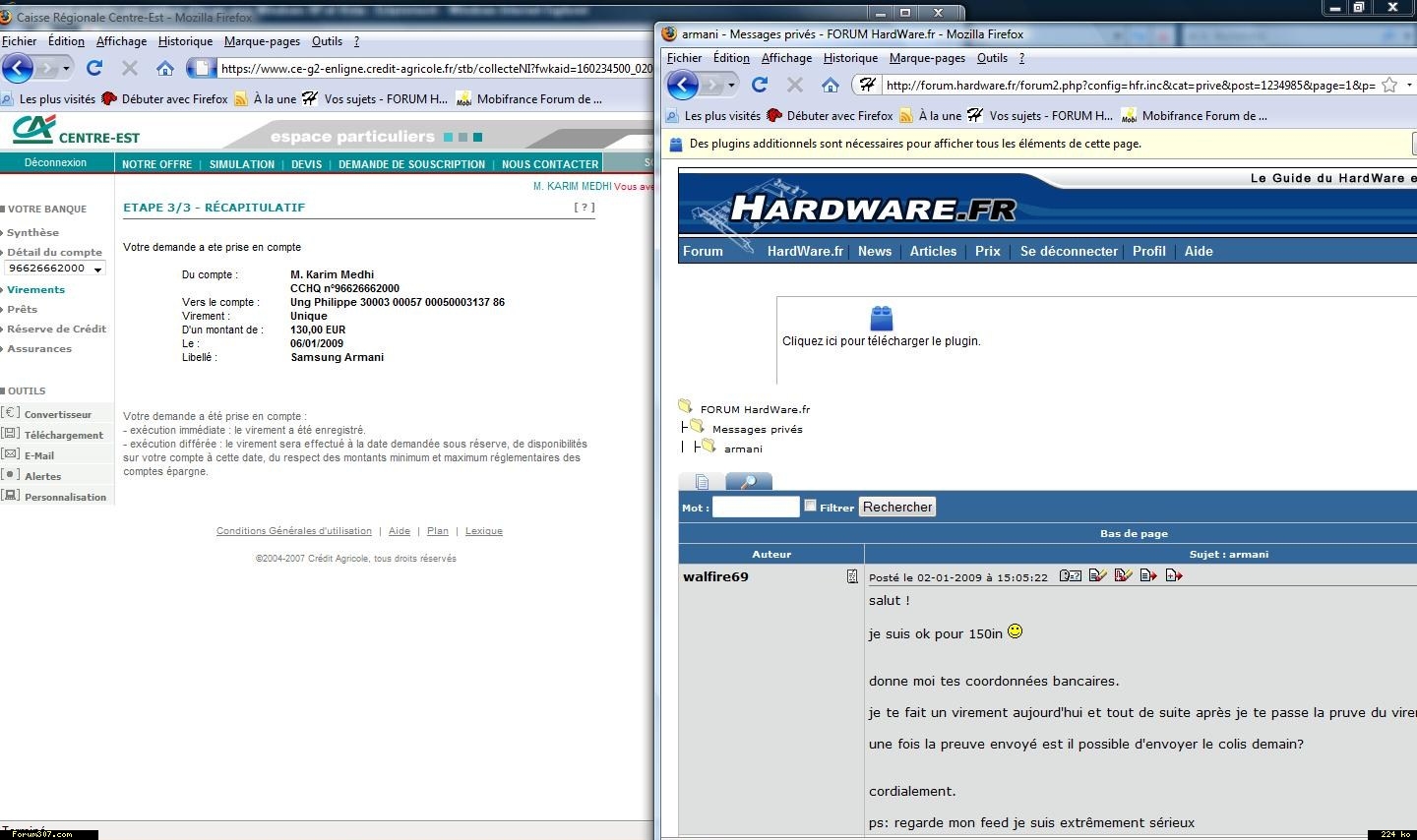
Task: Click the Euro Convertisseur icon
Action: (11, 413)
